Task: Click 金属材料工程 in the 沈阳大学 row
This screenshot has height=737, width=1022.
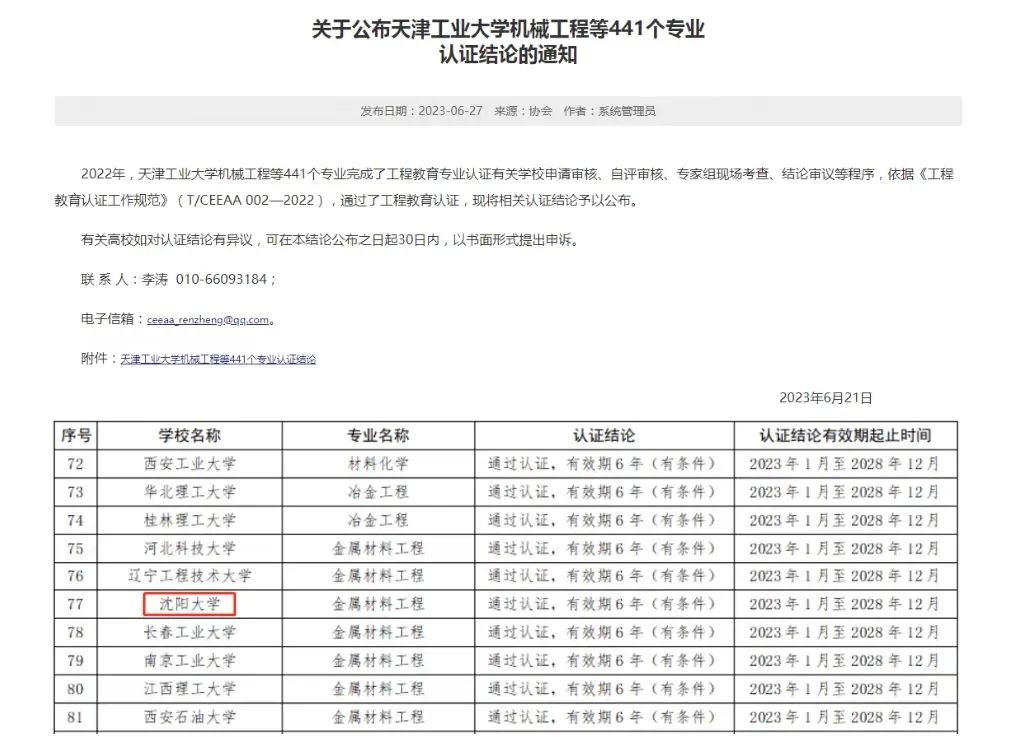Action: (378, 604)
